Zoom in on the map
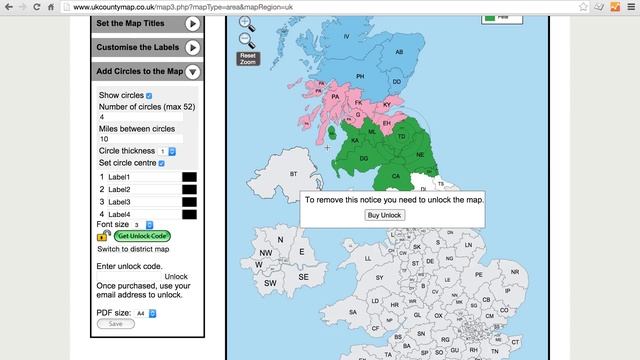640x360 pixels. 247,23
